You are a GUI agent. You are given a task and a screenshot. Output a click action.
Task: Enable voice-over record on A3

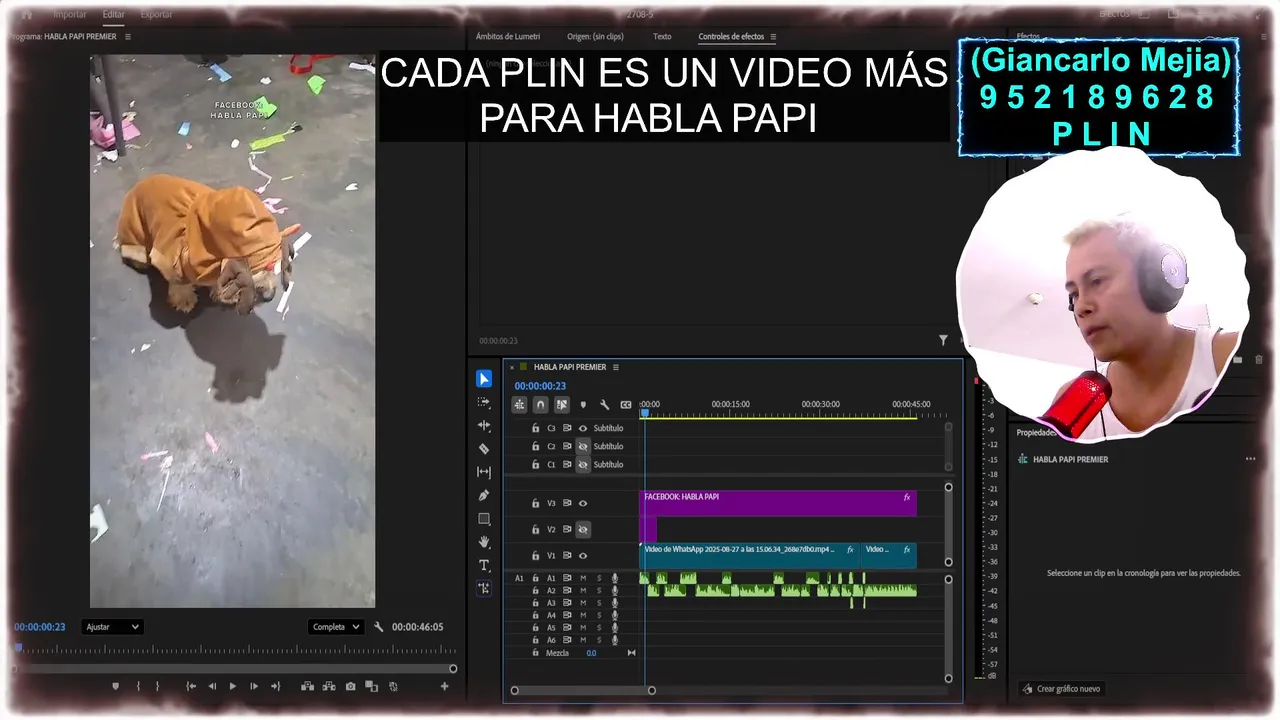point(615,603)
